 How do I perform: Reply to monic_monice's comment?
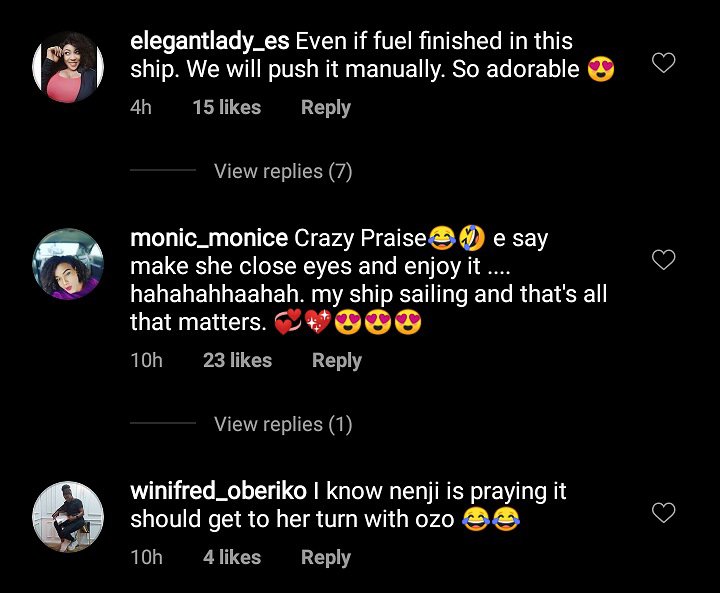(x=336, y=360)
